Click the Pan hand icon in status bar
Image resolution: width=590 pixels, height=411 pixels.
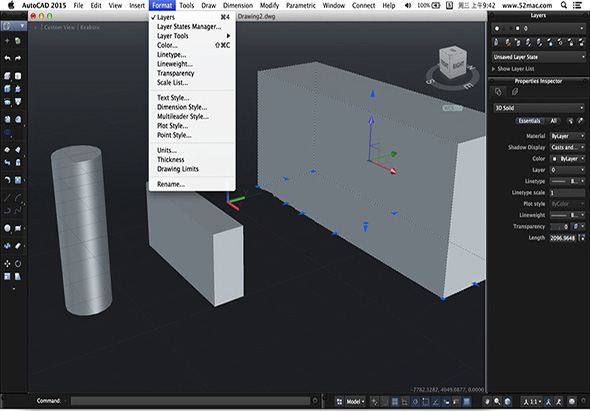(x=488, y=401)
